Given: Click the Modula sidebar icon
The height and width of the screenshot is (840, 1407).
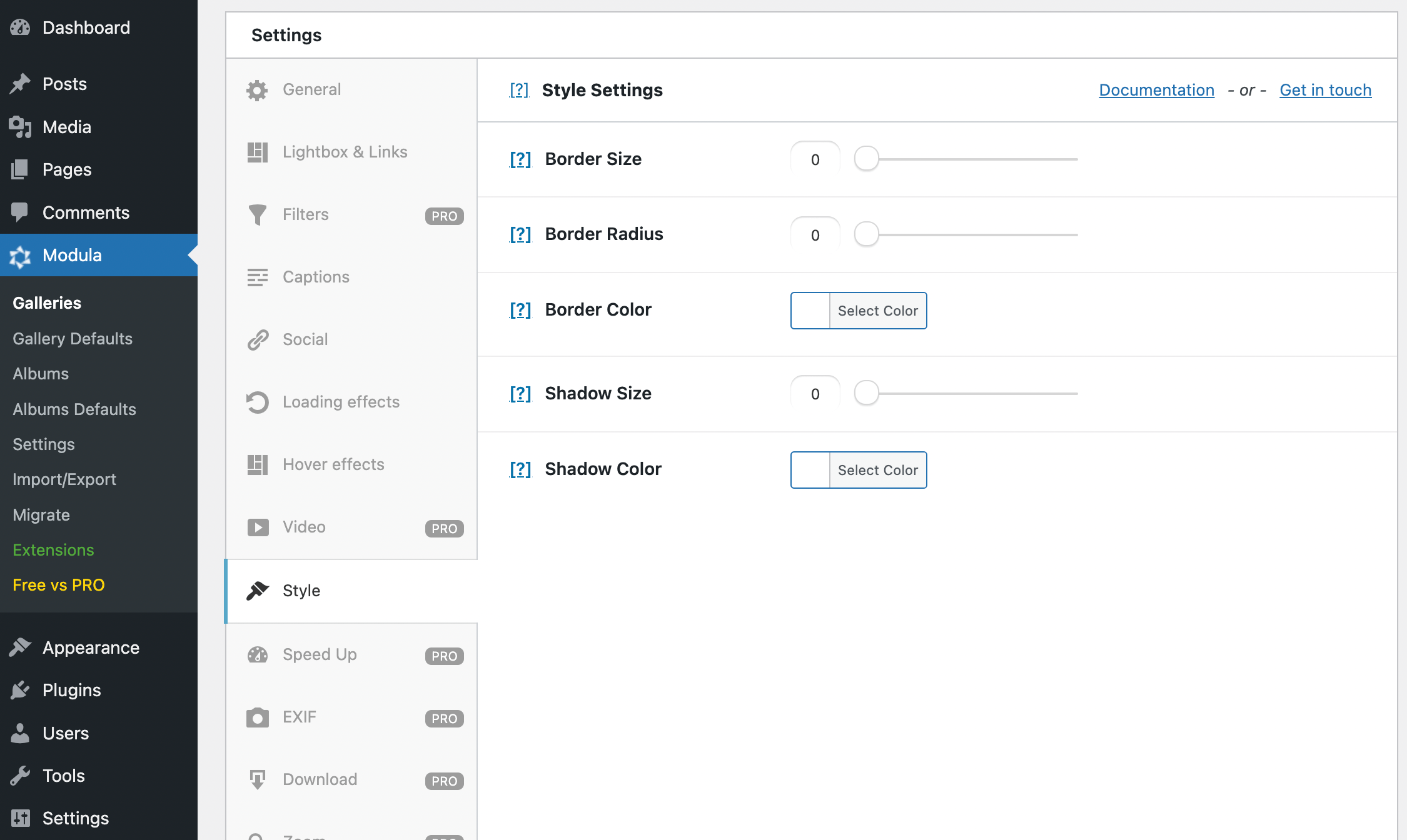Looking at the screenshot, I should [x=20, y=256].
